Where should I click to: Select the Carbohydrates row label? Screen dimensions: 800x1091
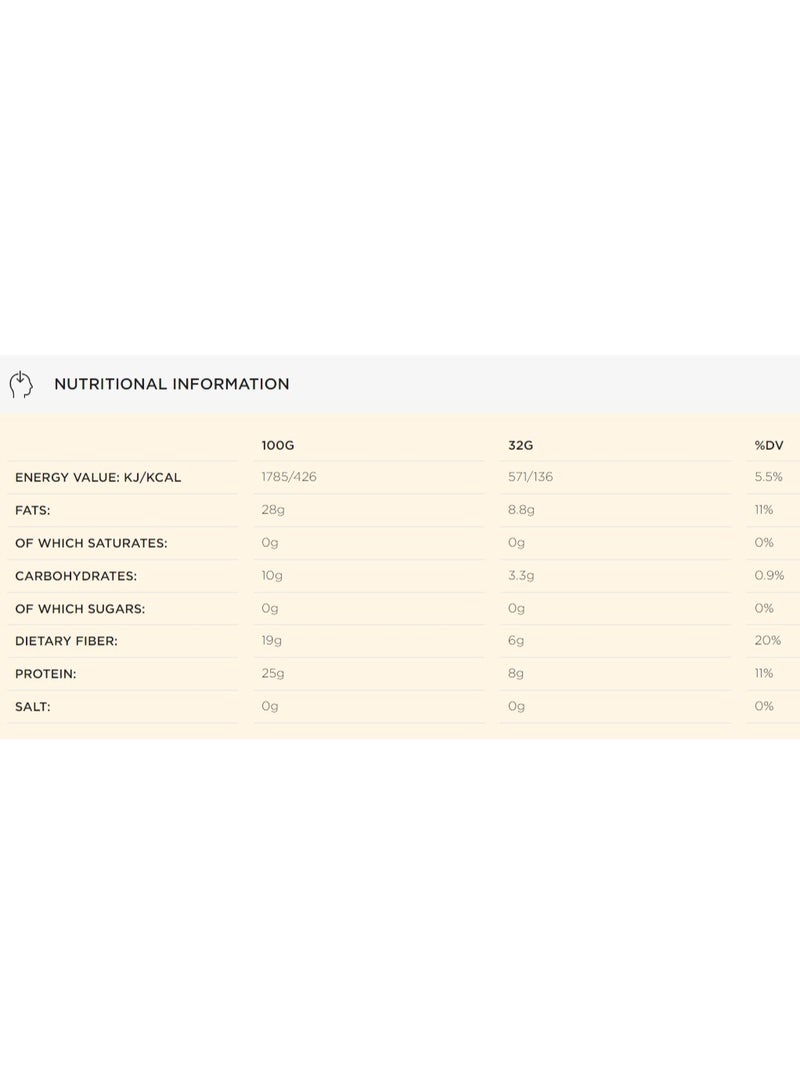pyautogui.click(x=76, y=576)
